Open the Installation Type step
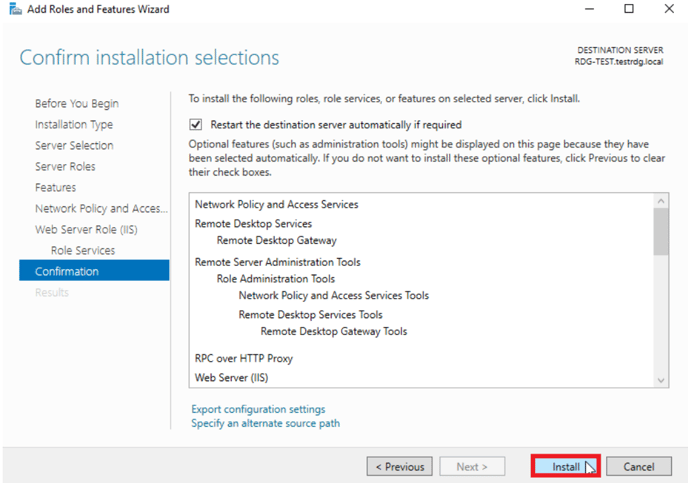The height and width of the screenshot is (483, 688). (x=74, y=125)
